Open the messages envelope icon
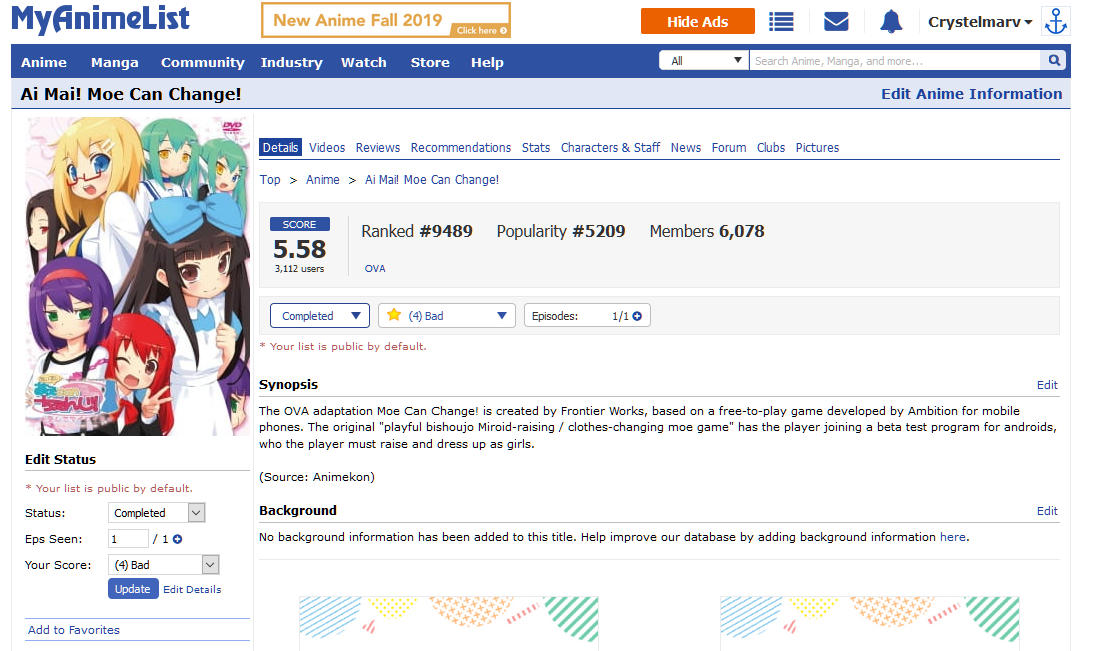 (836, 22)
